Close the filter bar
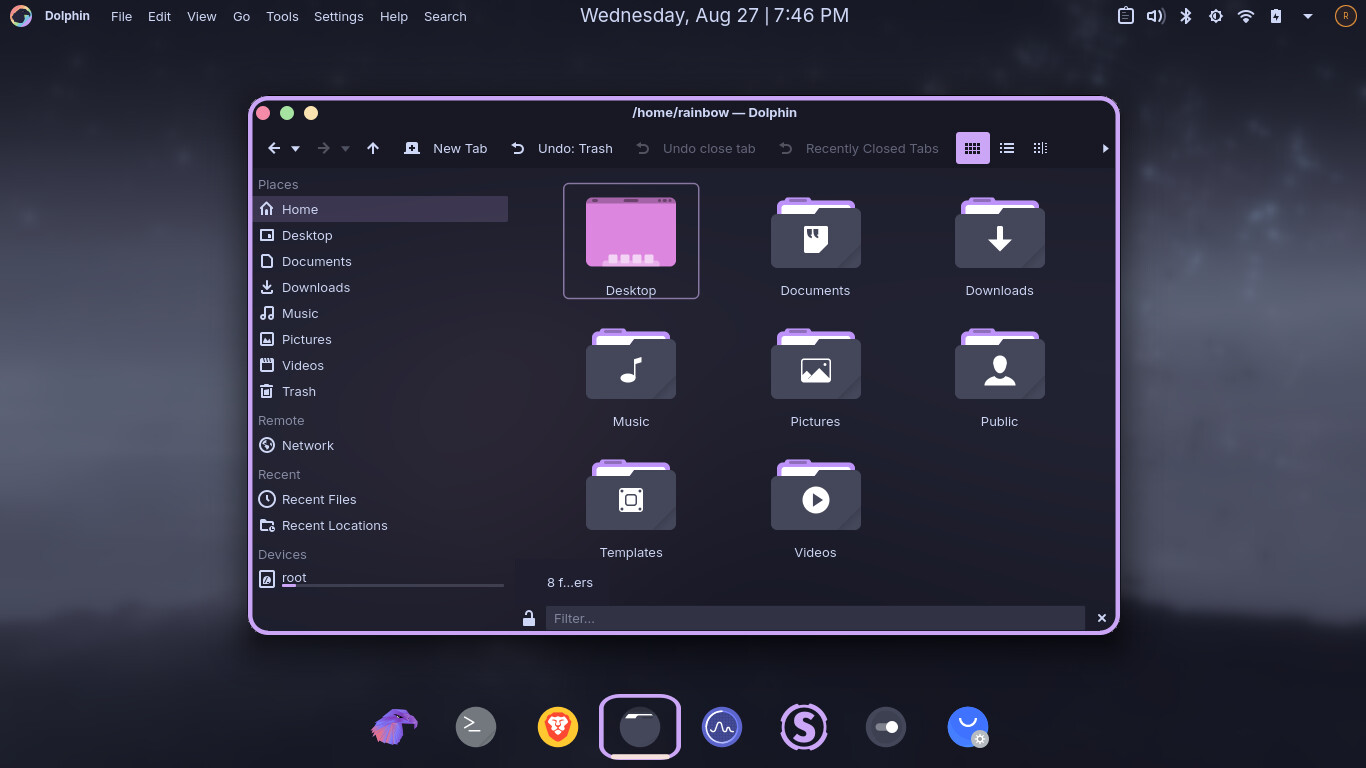Image resolution: width=1366 pixels, height=768 pixels. tap(1102, 618)
